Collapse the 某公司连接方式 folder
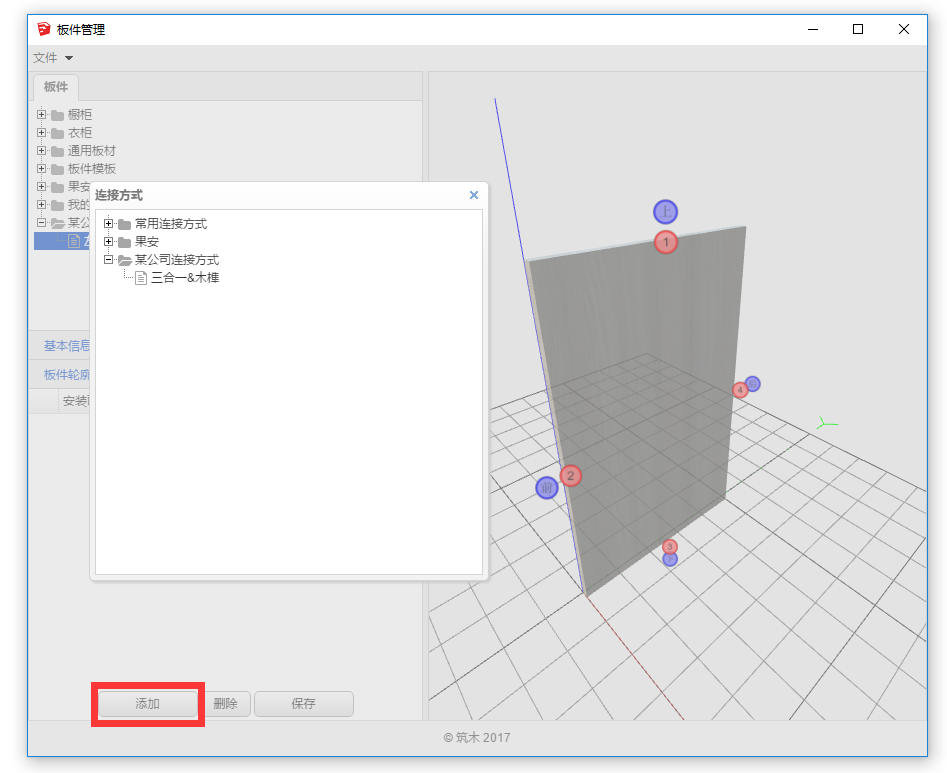This screenshot has width=947, height=773. click(x=109, y=260)
